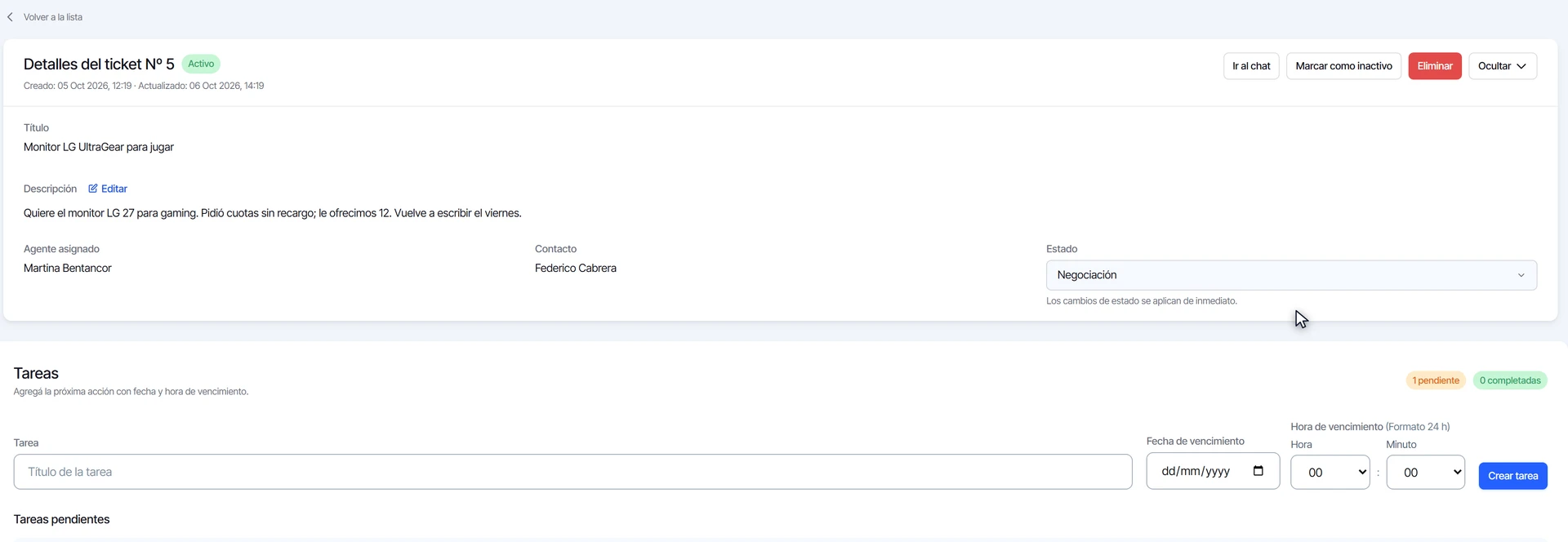Screen dimensions: 1568x542
Task: Click the Tareas pendientes heading
Action: (61, 519)
